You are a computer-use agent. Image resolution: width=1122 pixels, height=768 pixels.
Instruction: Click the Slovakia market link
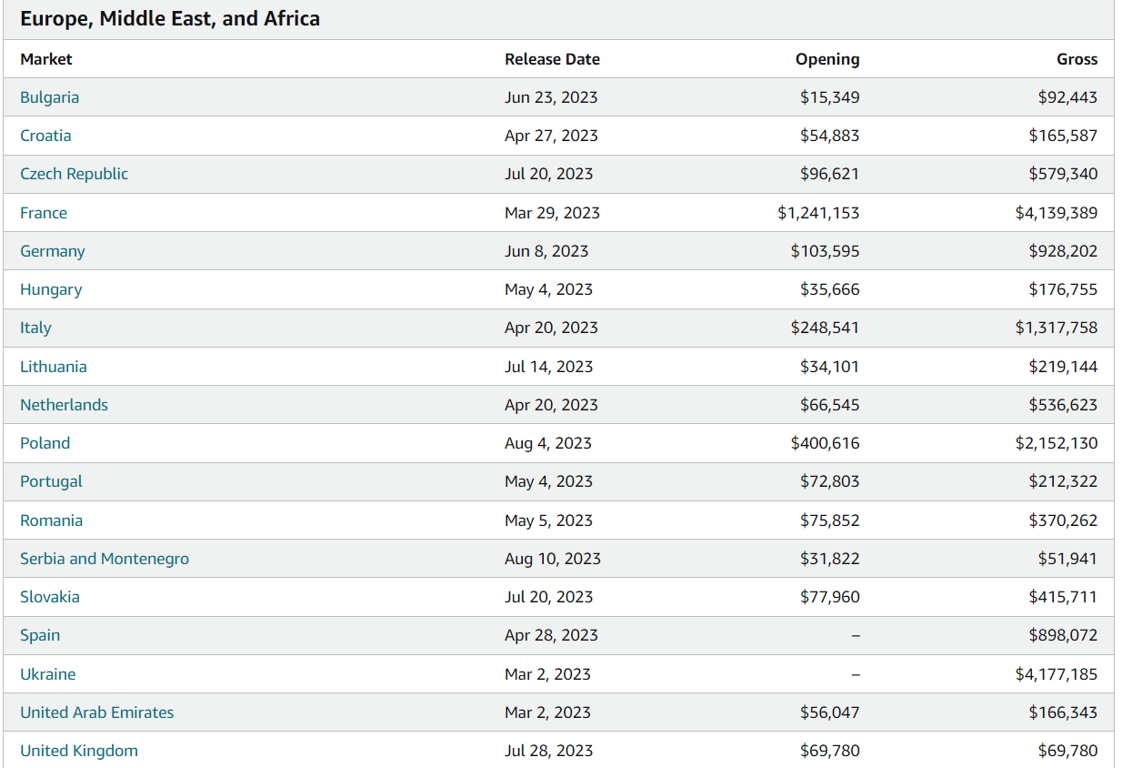tap(49, 596)
